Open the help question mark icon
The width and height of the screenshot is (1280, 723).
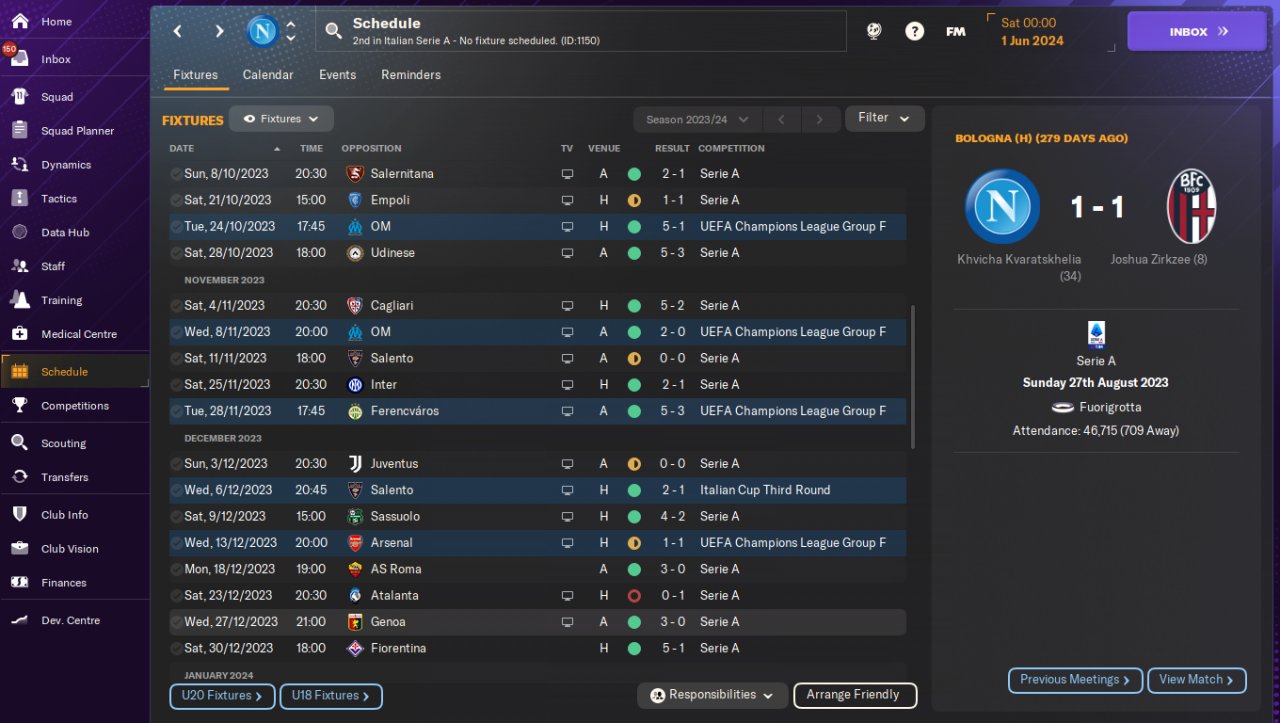[914, 31]
